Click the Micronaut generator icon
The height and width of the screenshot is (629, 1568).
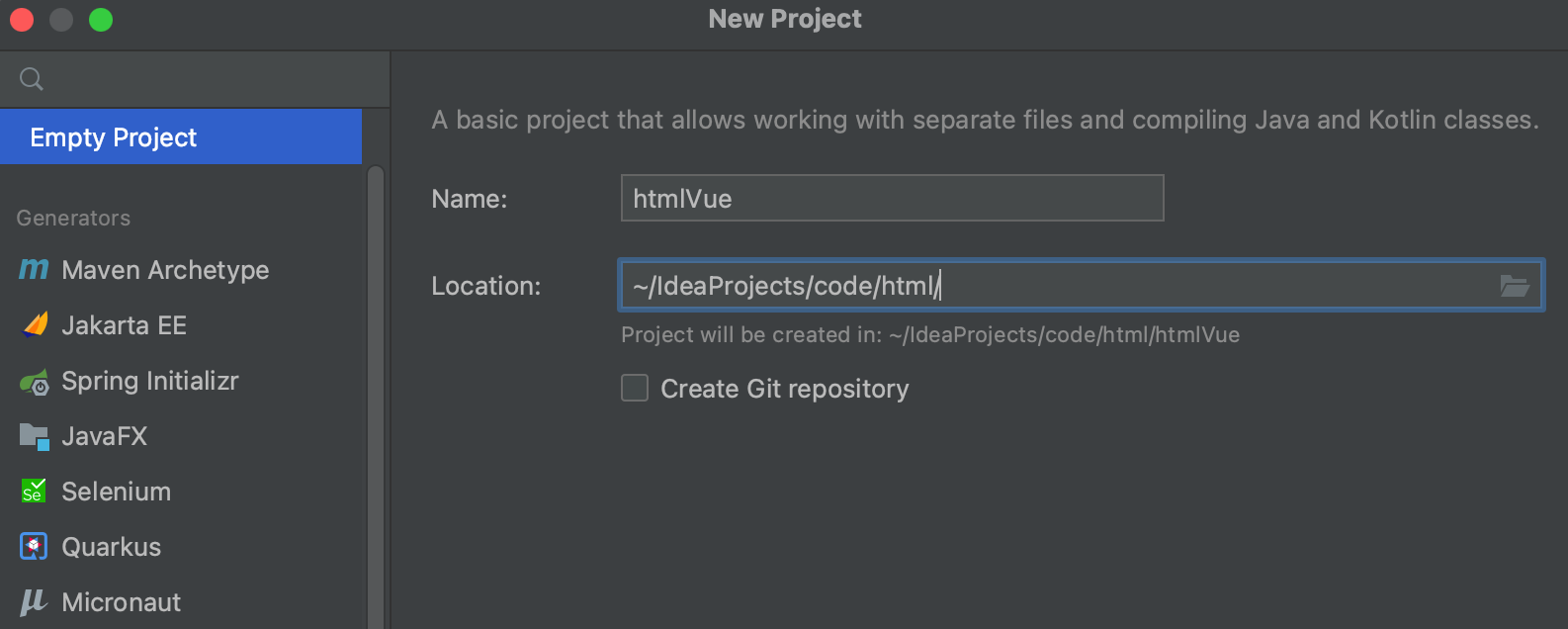pyautogui.click(x=32, y=601)
